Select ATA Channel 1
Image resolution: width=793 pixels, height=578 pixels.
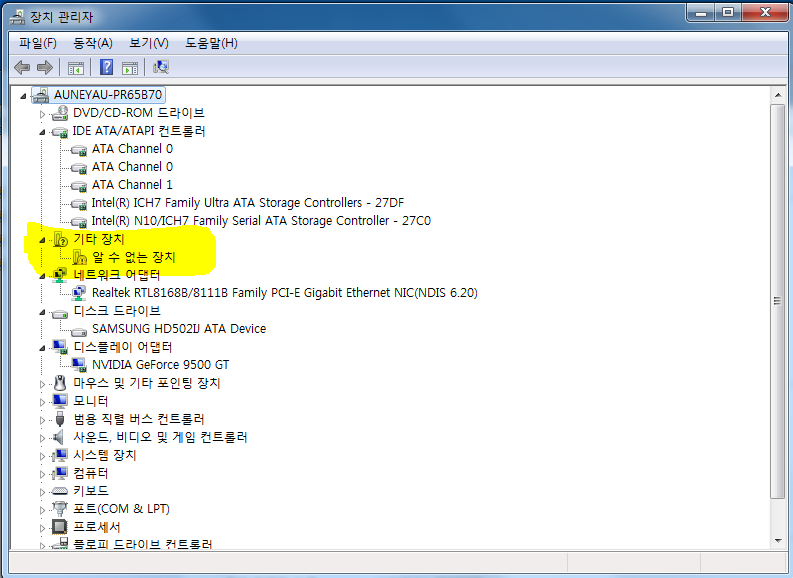[x=132, y=185]
